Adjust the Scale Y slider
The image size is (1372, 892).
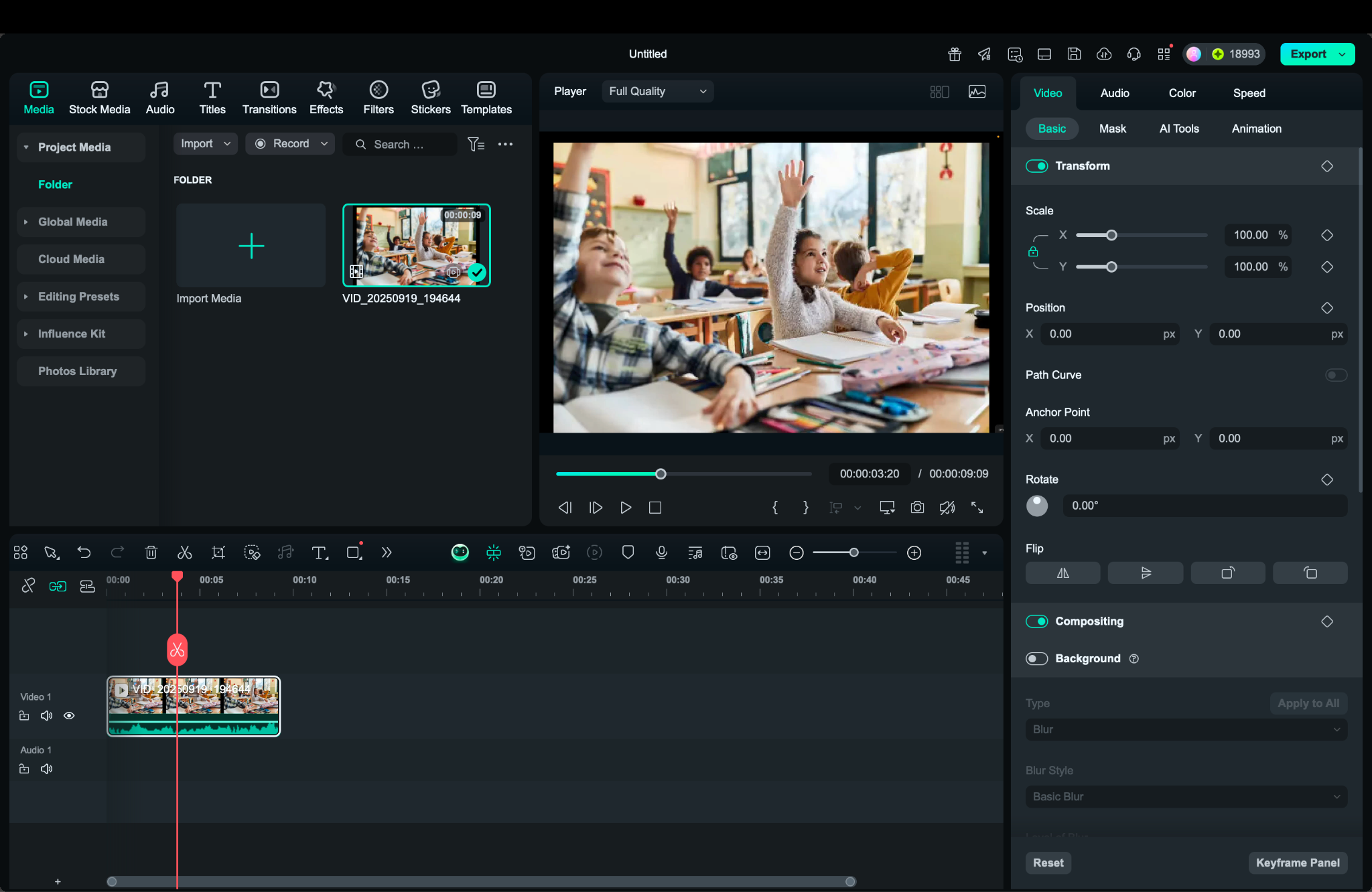(x=1142, y=267)
